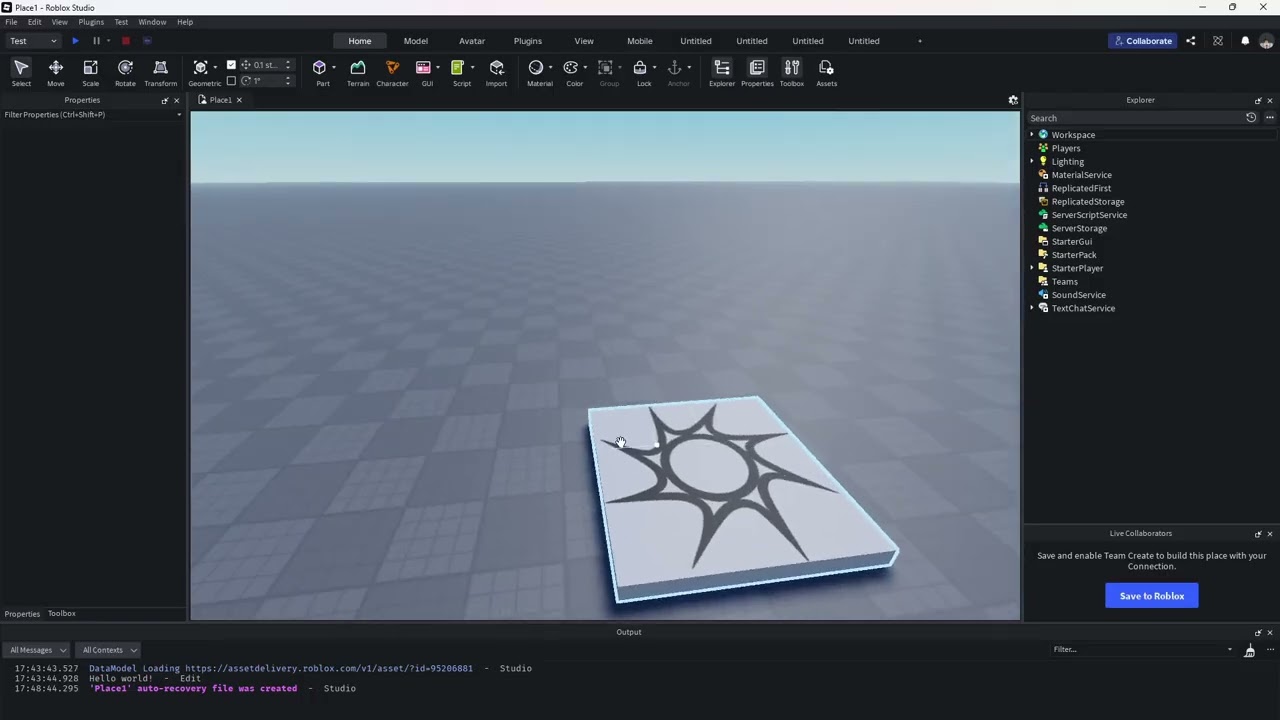This screenshot has width=1280, height=720.
Task: Select the Move tool
Action: coord(56,72)
